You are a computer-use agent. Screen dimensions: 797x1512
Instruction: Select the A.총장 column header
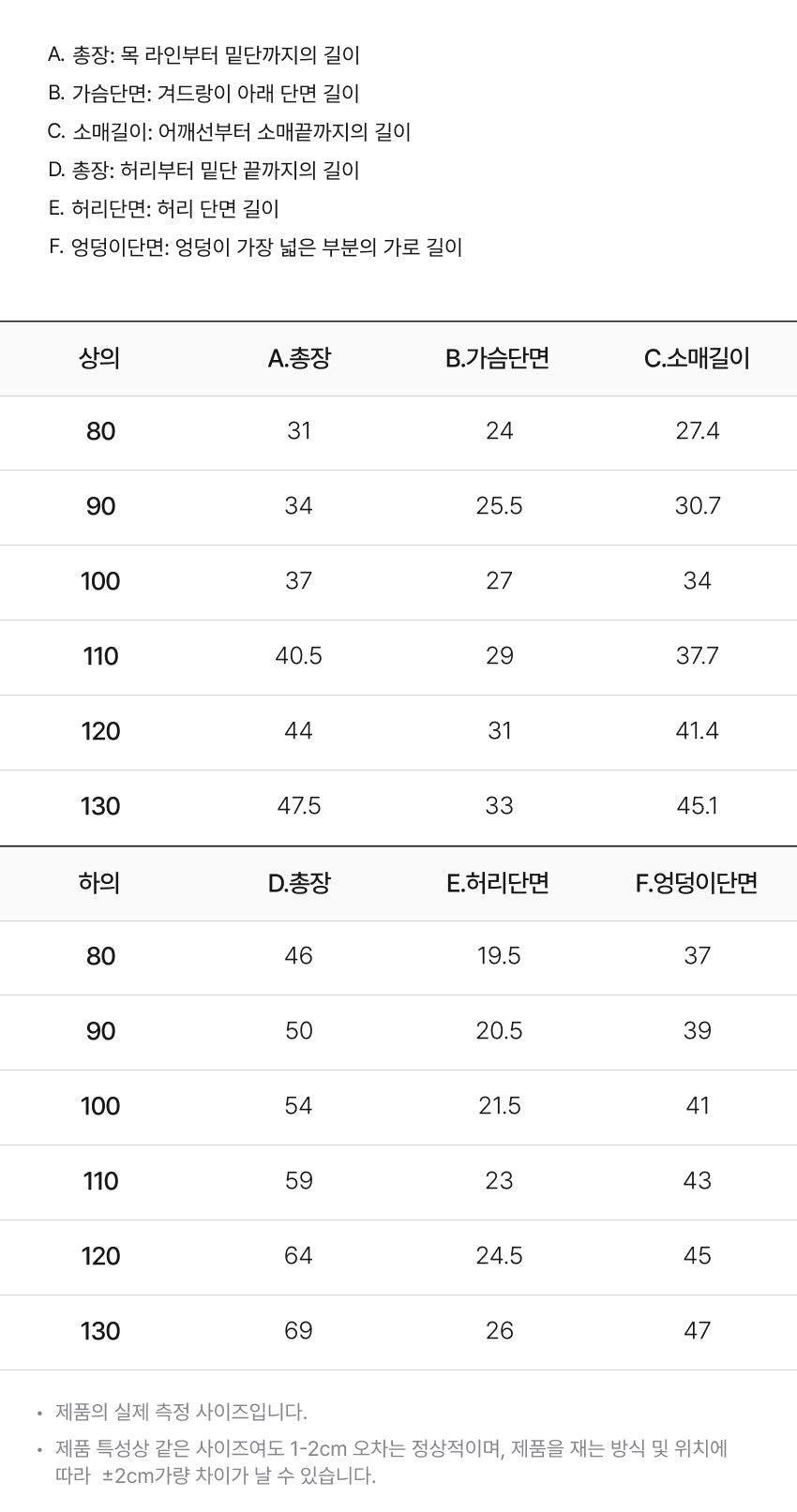tap(299, 358)
